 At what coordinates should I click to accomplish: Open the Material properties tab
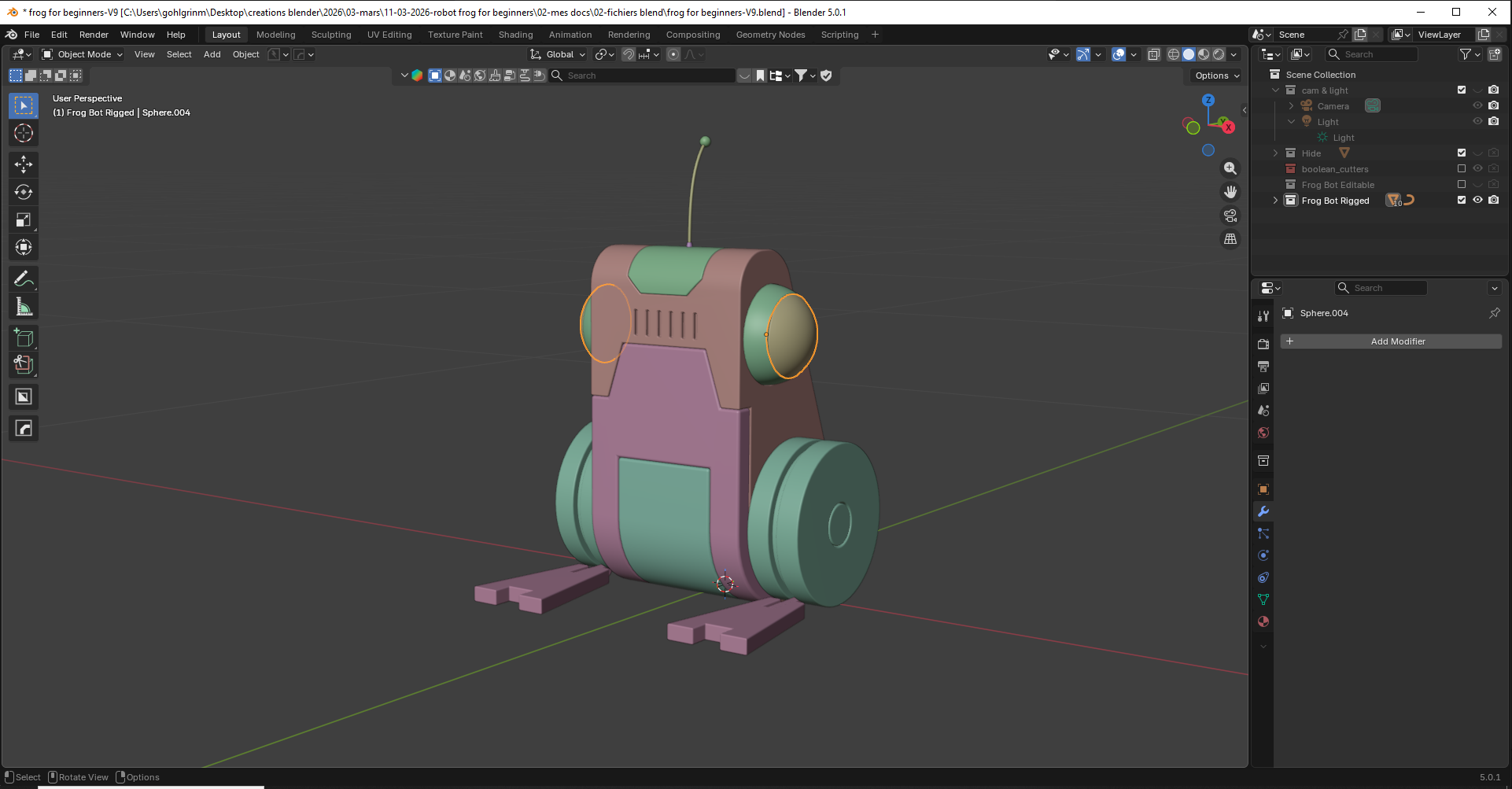point(1263,621)
